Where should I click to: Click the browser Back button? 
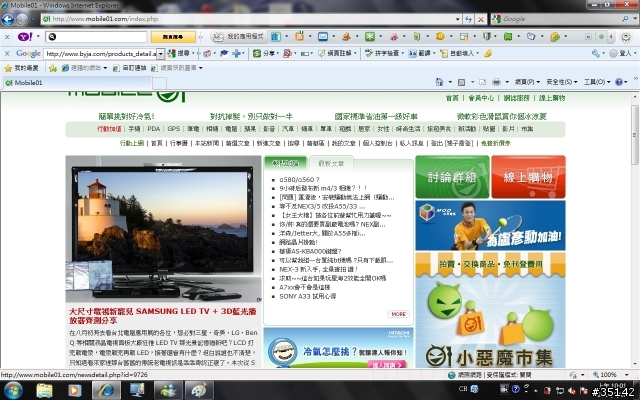click(8, 19)
